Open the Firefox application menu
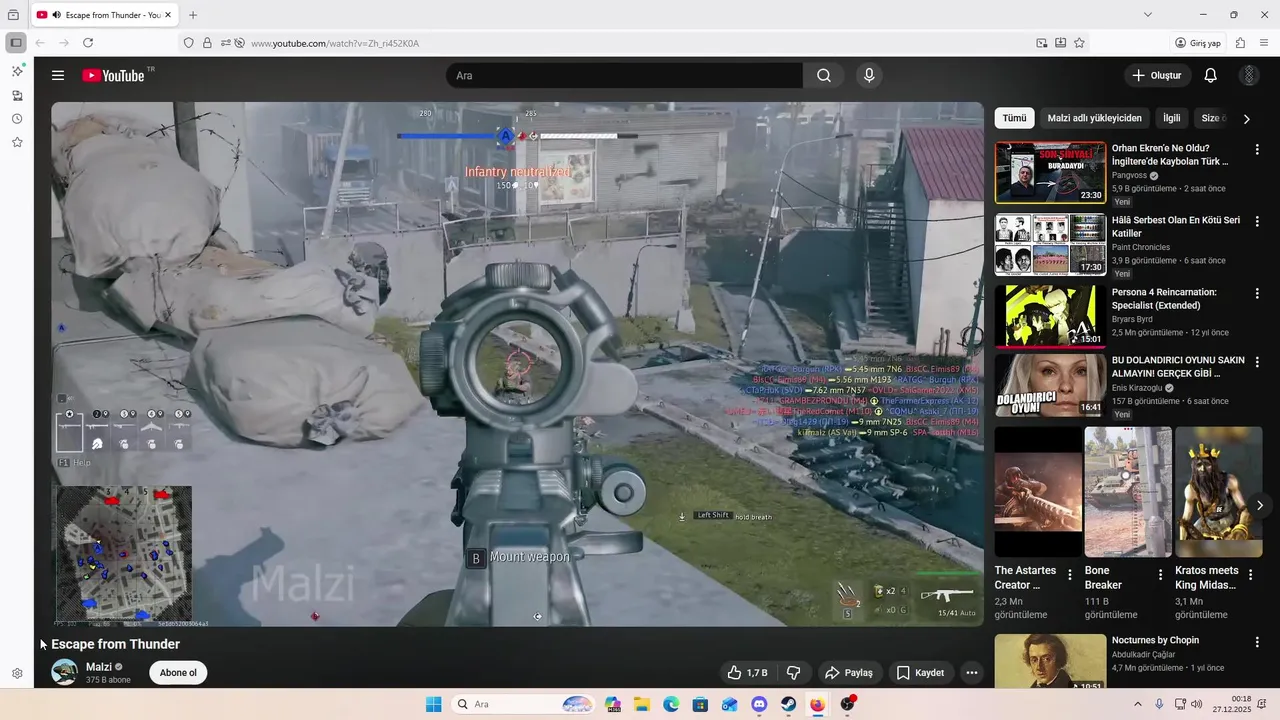Screen dimensions: 1280x720 click(1262, 43)
